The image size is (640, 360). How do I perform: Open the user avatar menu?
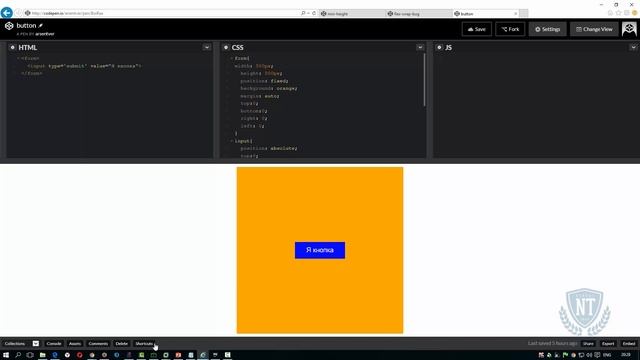[x=629, y=29]
